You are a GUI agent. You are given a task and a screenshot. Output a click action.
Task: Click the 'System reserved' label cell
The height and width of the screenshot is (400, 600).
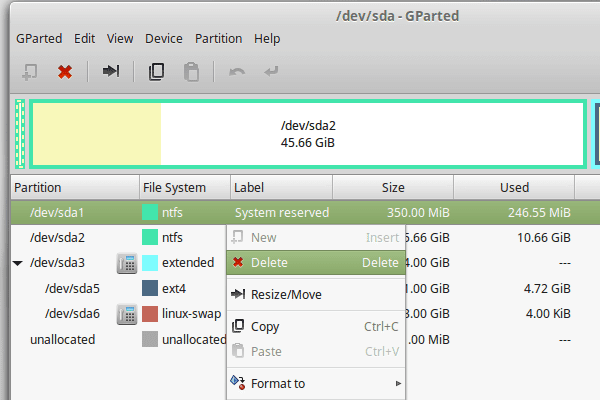click(282, 213)
